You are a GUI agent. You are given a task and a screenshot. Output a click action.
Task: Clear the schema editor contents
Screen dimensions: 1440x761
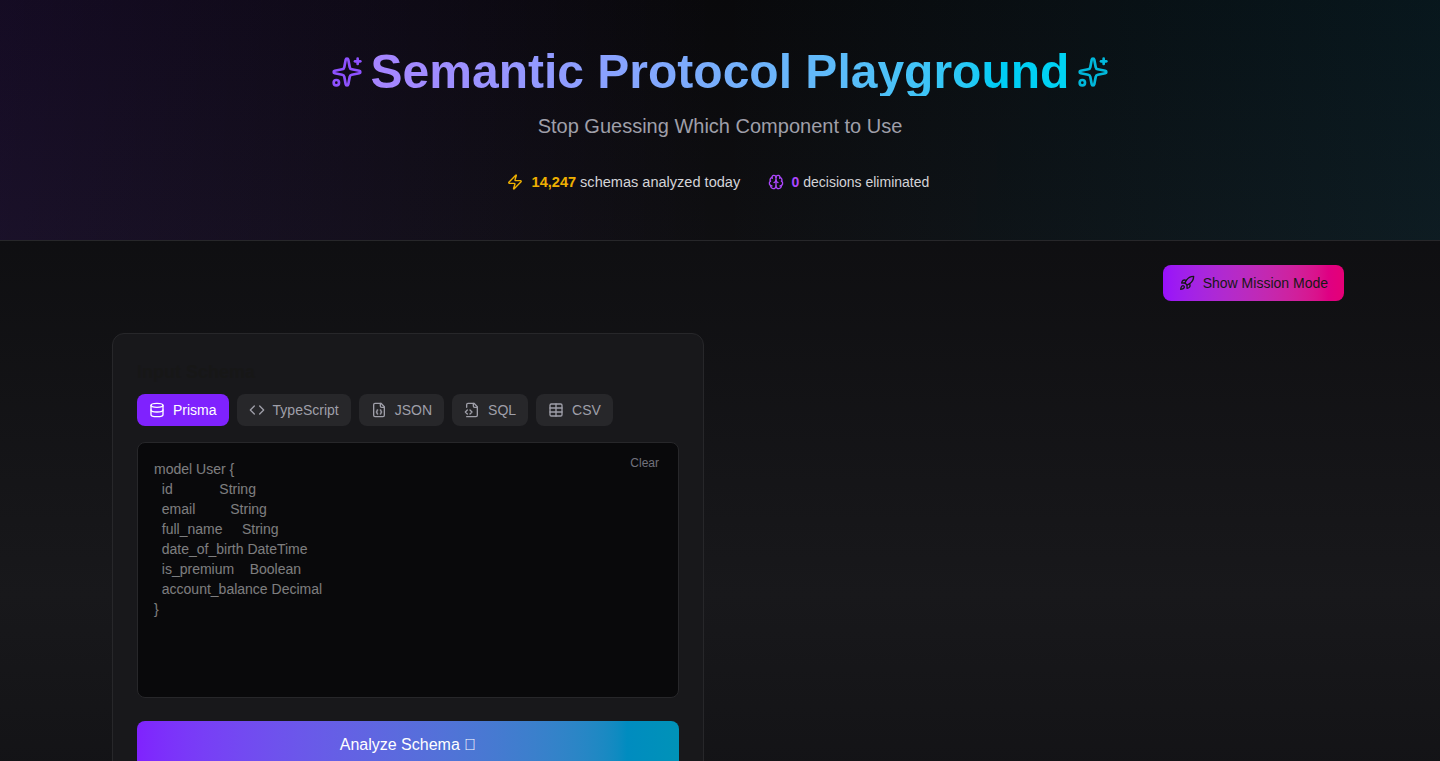pyautogui.click(x=644, y=463)
